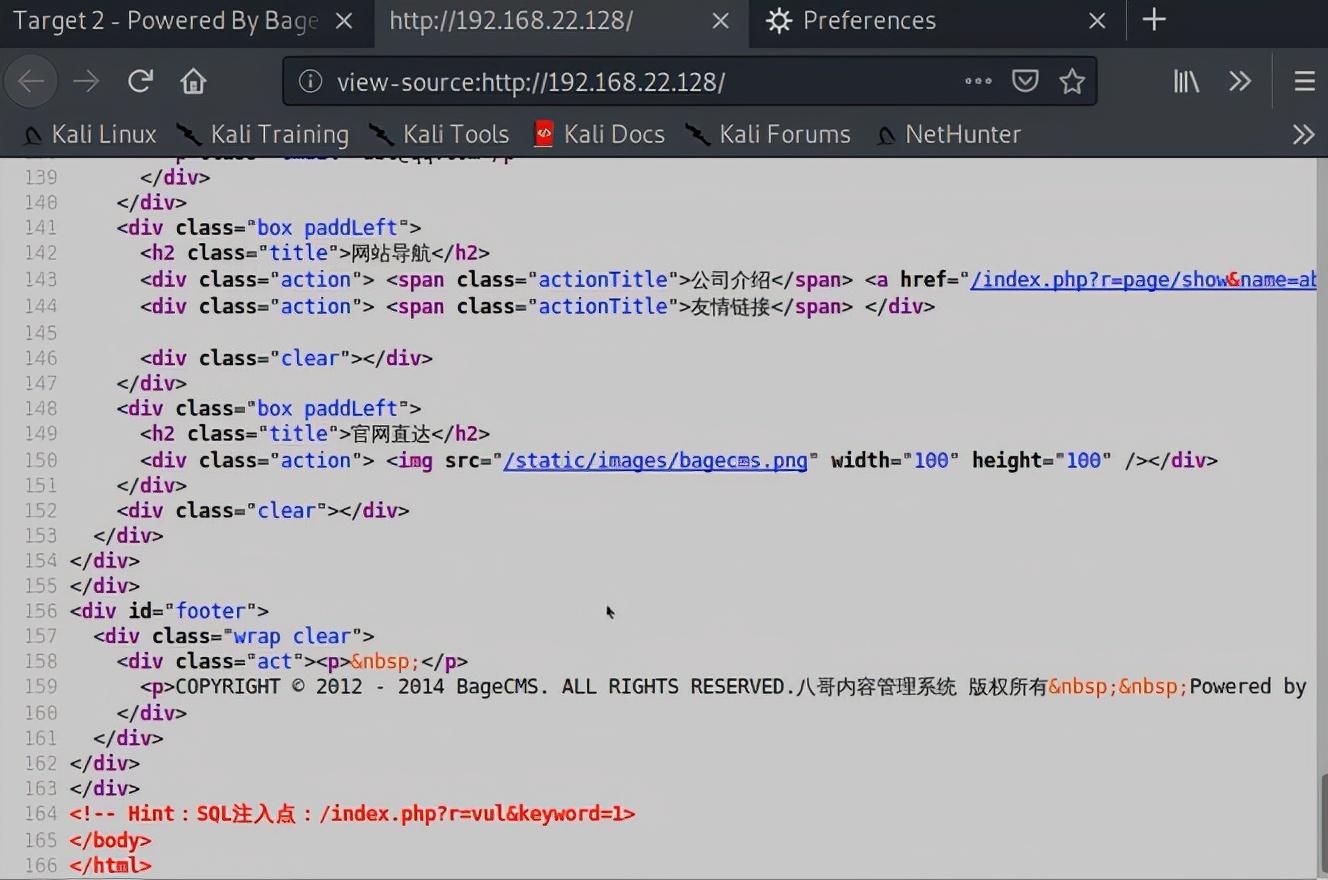Screen dimensions: 1328x880
Task: Close the Preferences tab
Action: pyautogui.click(x=1097, y=21)
